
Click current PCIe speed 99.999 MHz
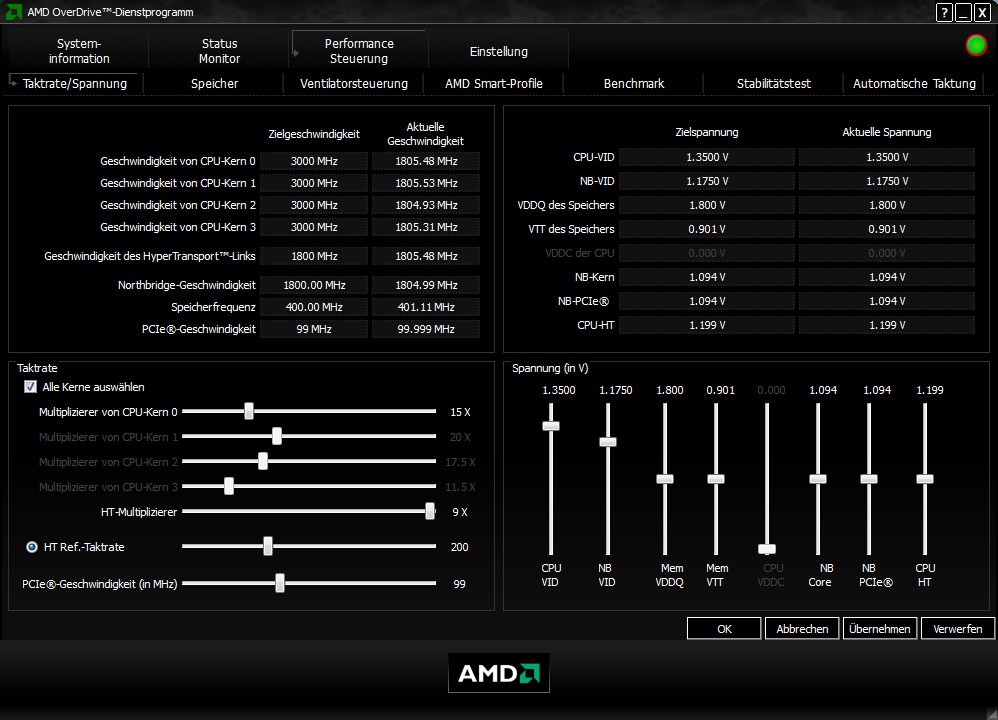426,329
